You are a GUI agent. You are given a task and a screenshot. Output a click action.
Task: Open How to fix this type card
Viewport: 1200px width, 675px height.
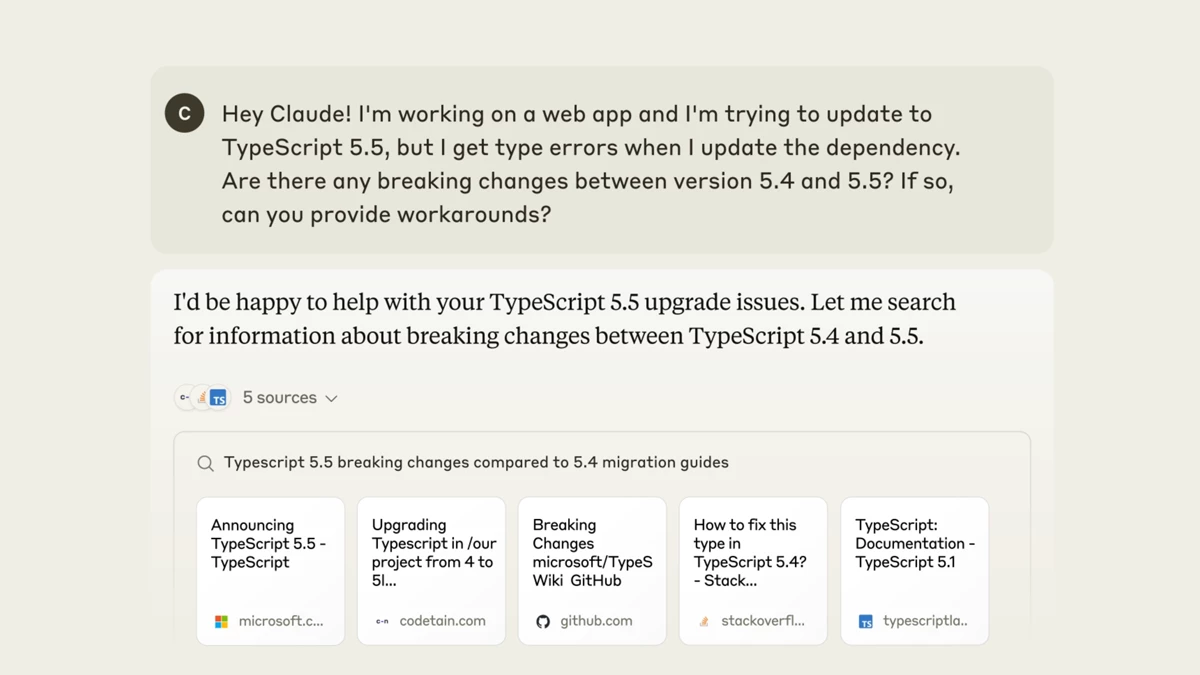click(753, 571)
